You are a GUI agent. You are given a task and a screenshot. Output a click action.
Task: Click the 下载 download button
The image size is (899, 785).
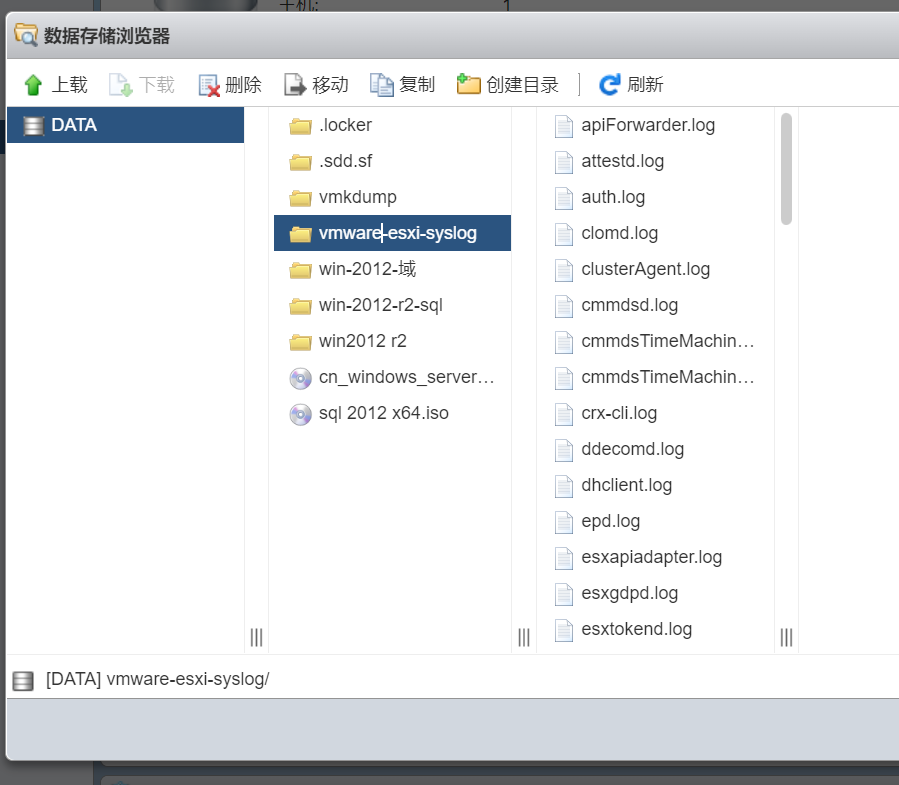[x=142, y=85]
